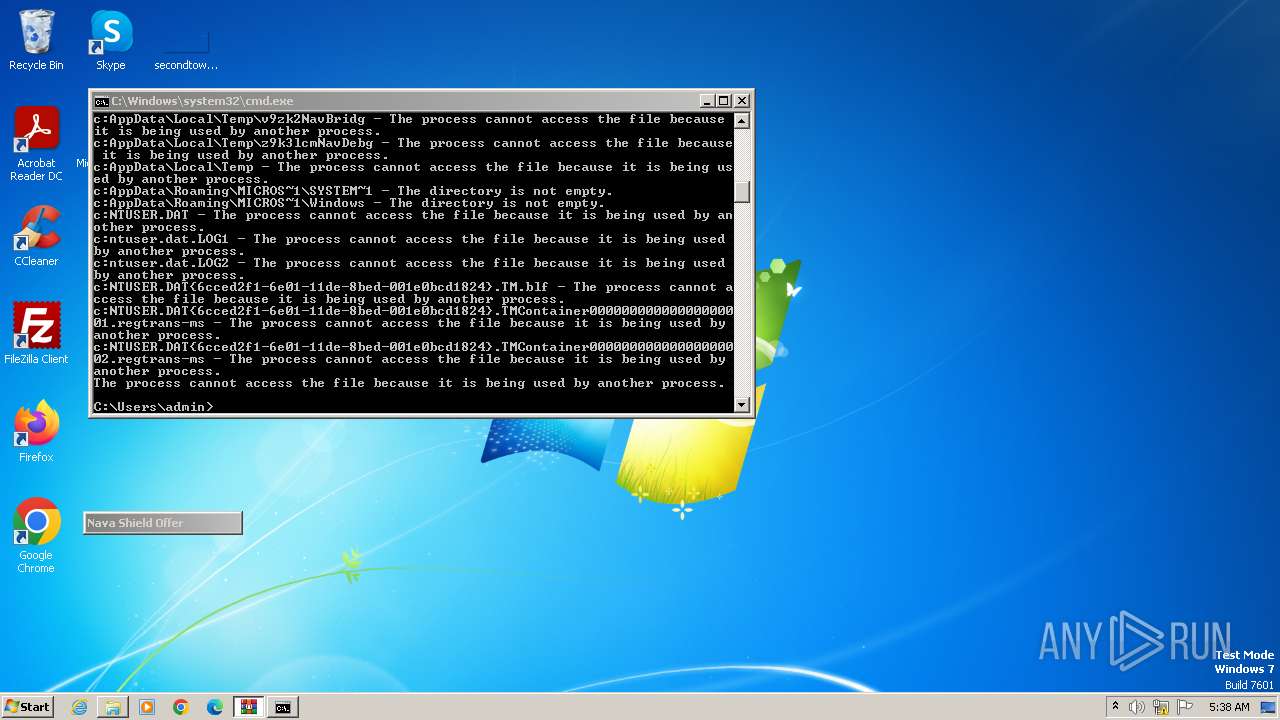This screenshot has width=1280, height=720.
Task: Open FileZilla Client desktop shortcut
Action: pos(36,334)
